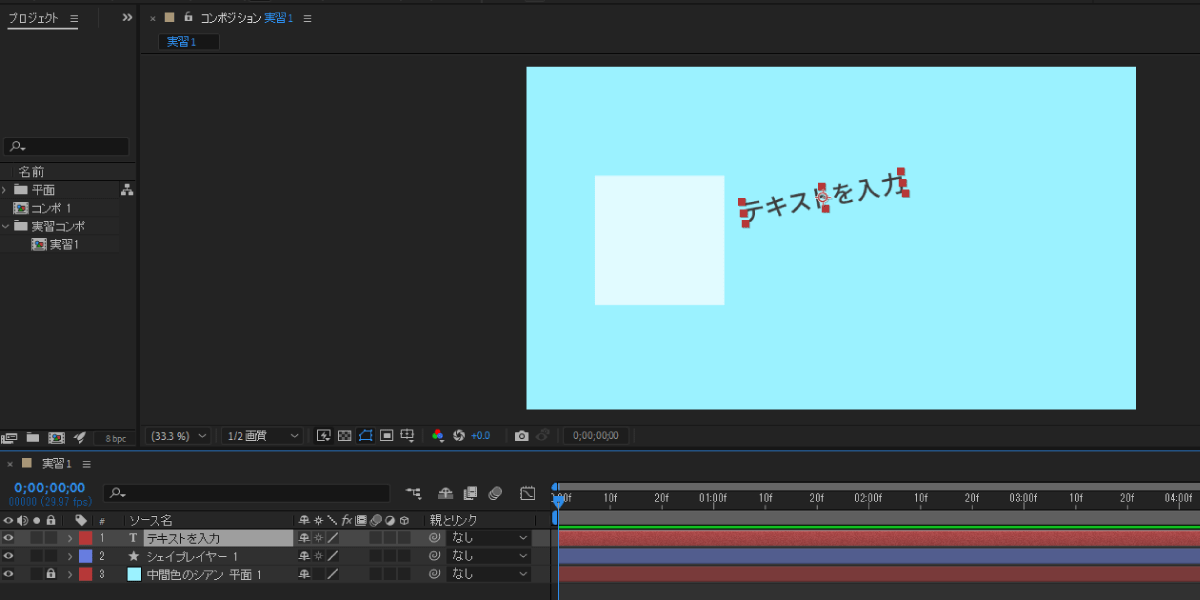Expand properties of シェイプレイヤー 1 layer

coord(70,556)
